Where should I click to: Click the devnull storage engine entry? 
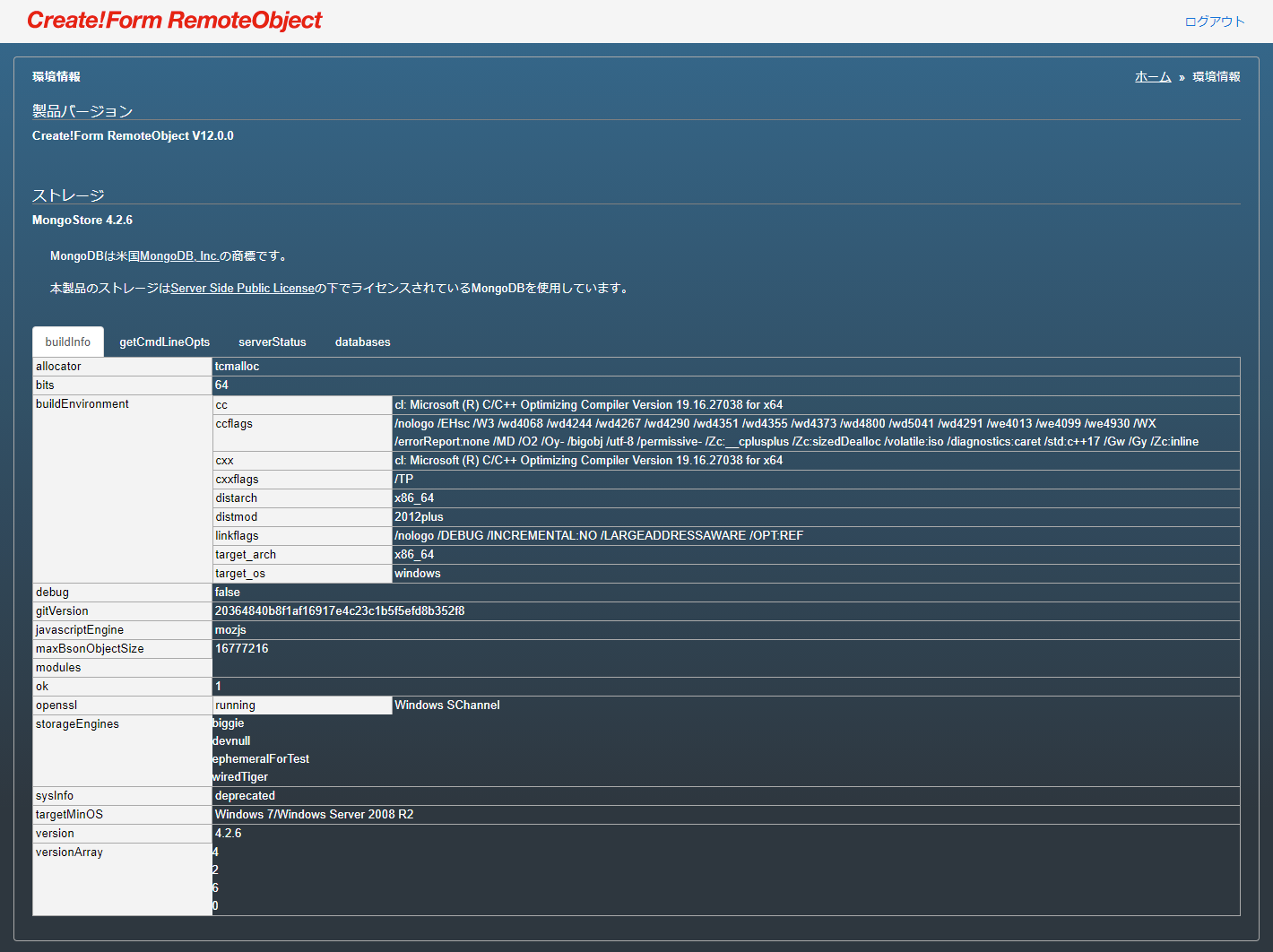(231, 741)
